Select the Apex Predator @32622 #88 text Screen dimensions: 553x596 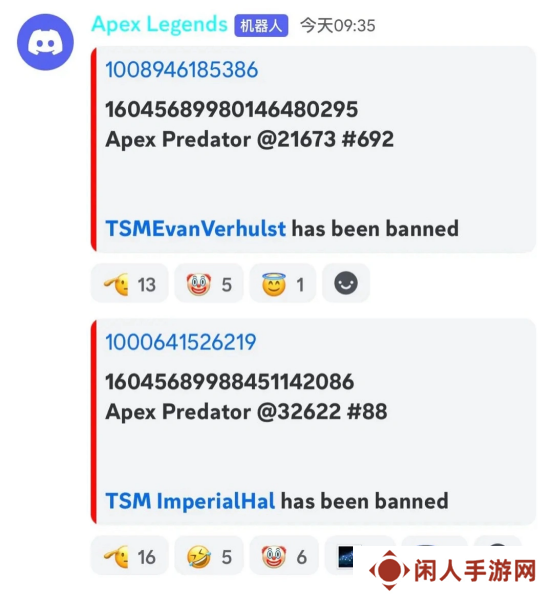246,412
